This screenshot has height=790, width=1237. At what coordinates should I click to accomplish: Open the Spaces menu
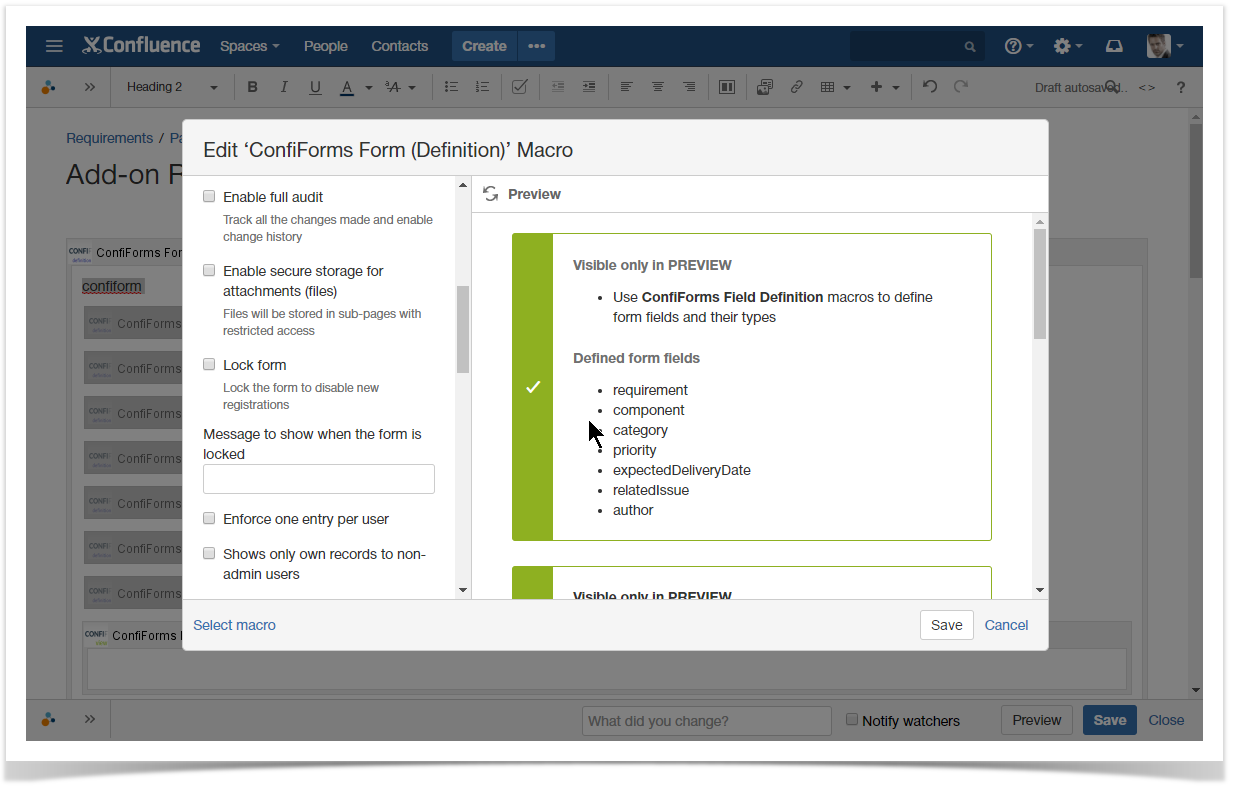(248, 46)
